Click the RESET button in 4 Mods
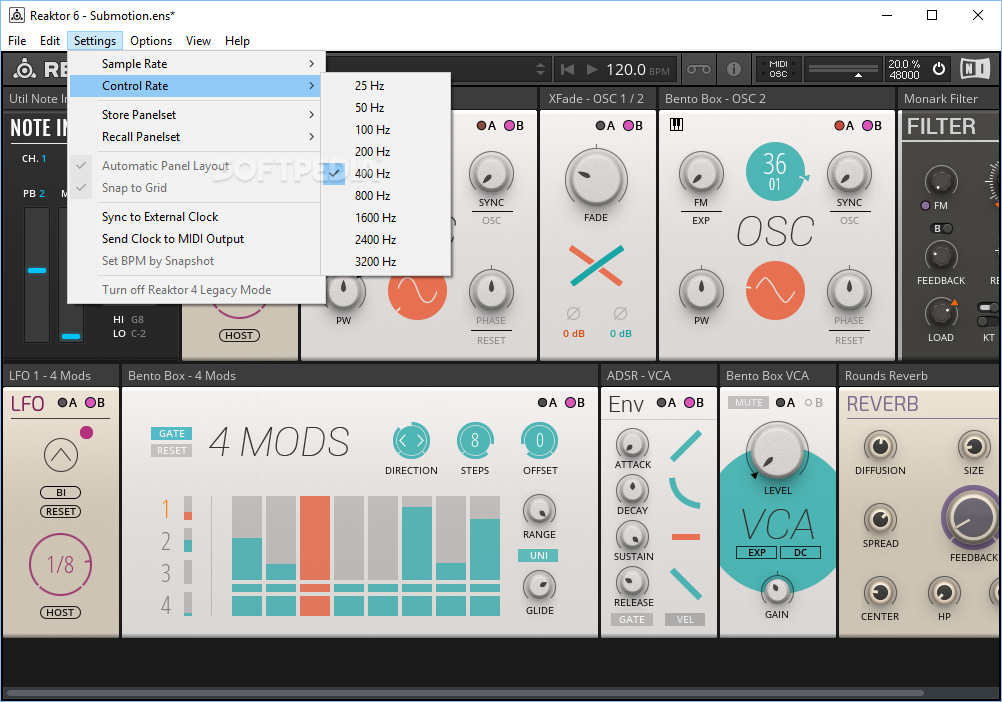 click(171, 450)
